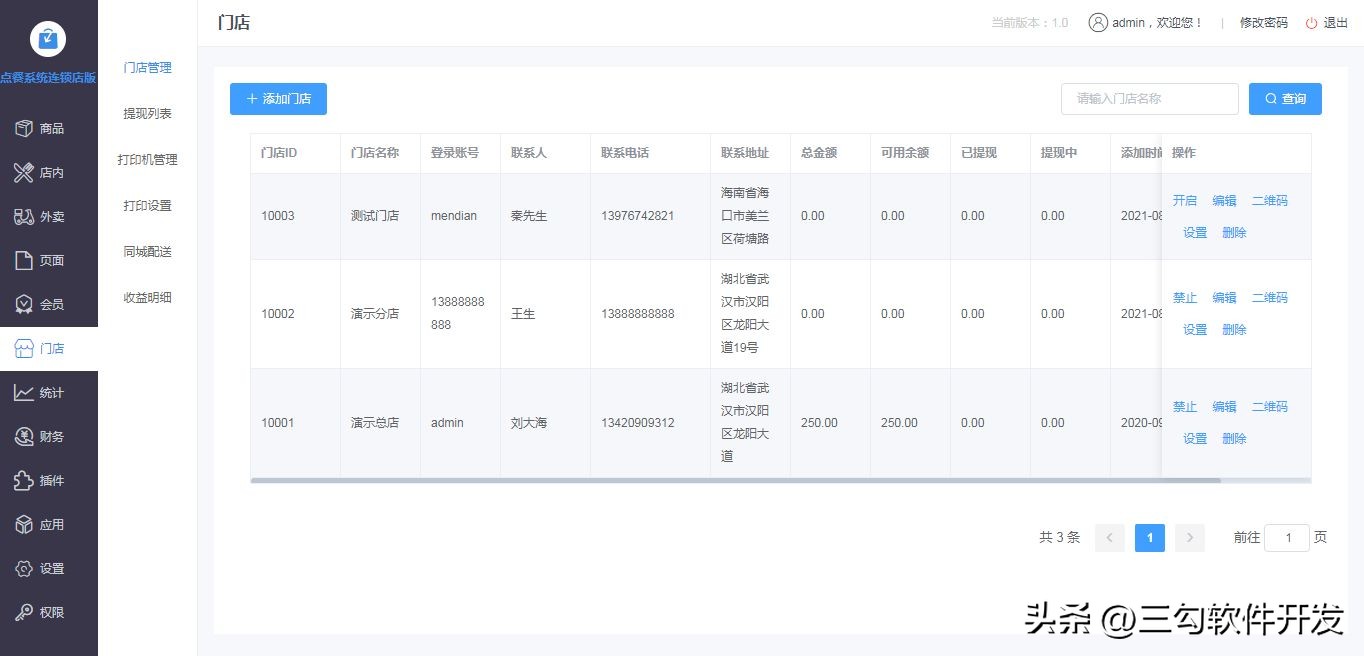Viewport: 1364px width, 656px height.
Task: Go to 提现列表 submenu
Action: 148,113
